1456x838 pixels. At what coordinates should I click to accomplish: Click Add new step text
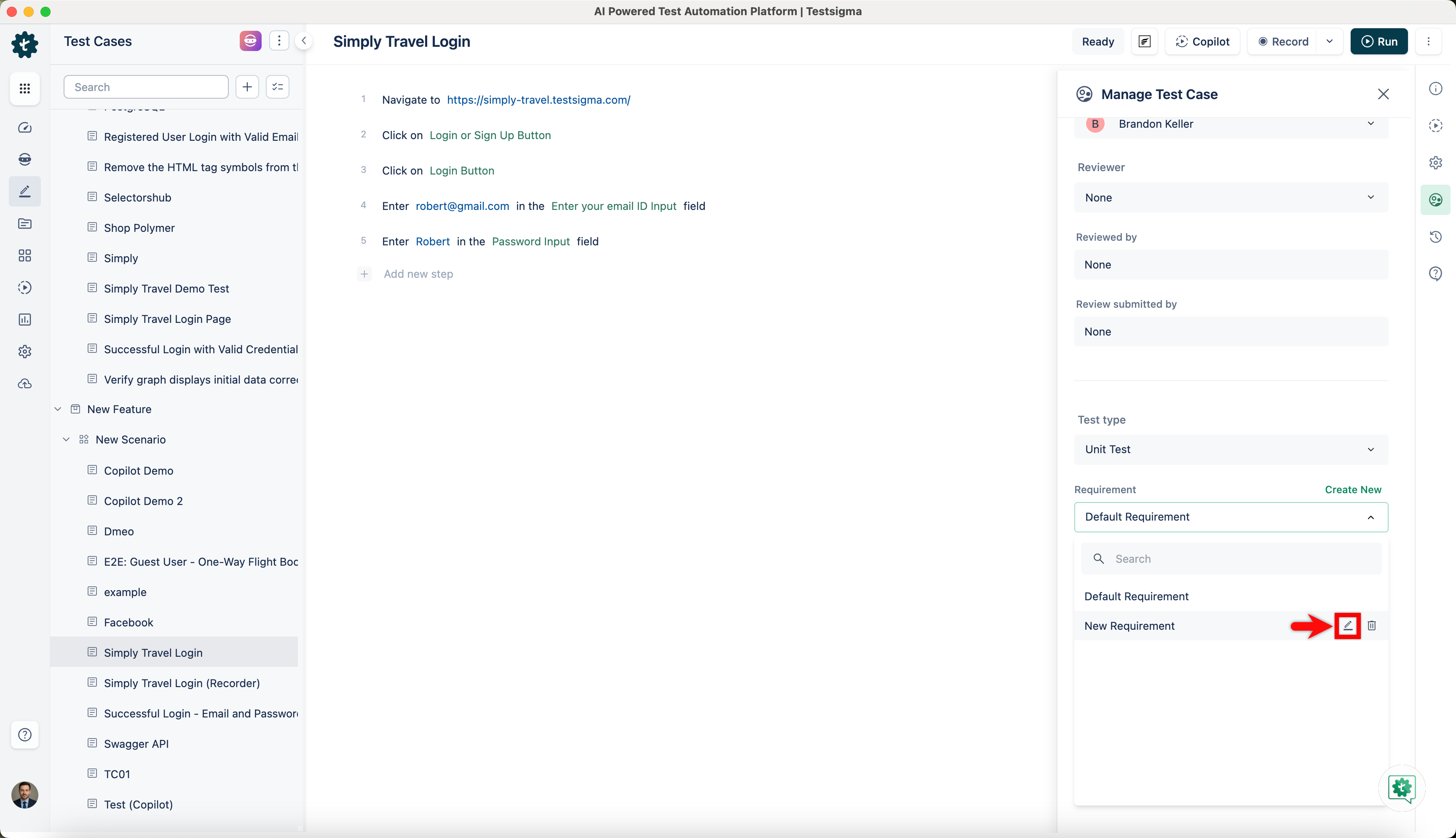(x=419, y=274)
